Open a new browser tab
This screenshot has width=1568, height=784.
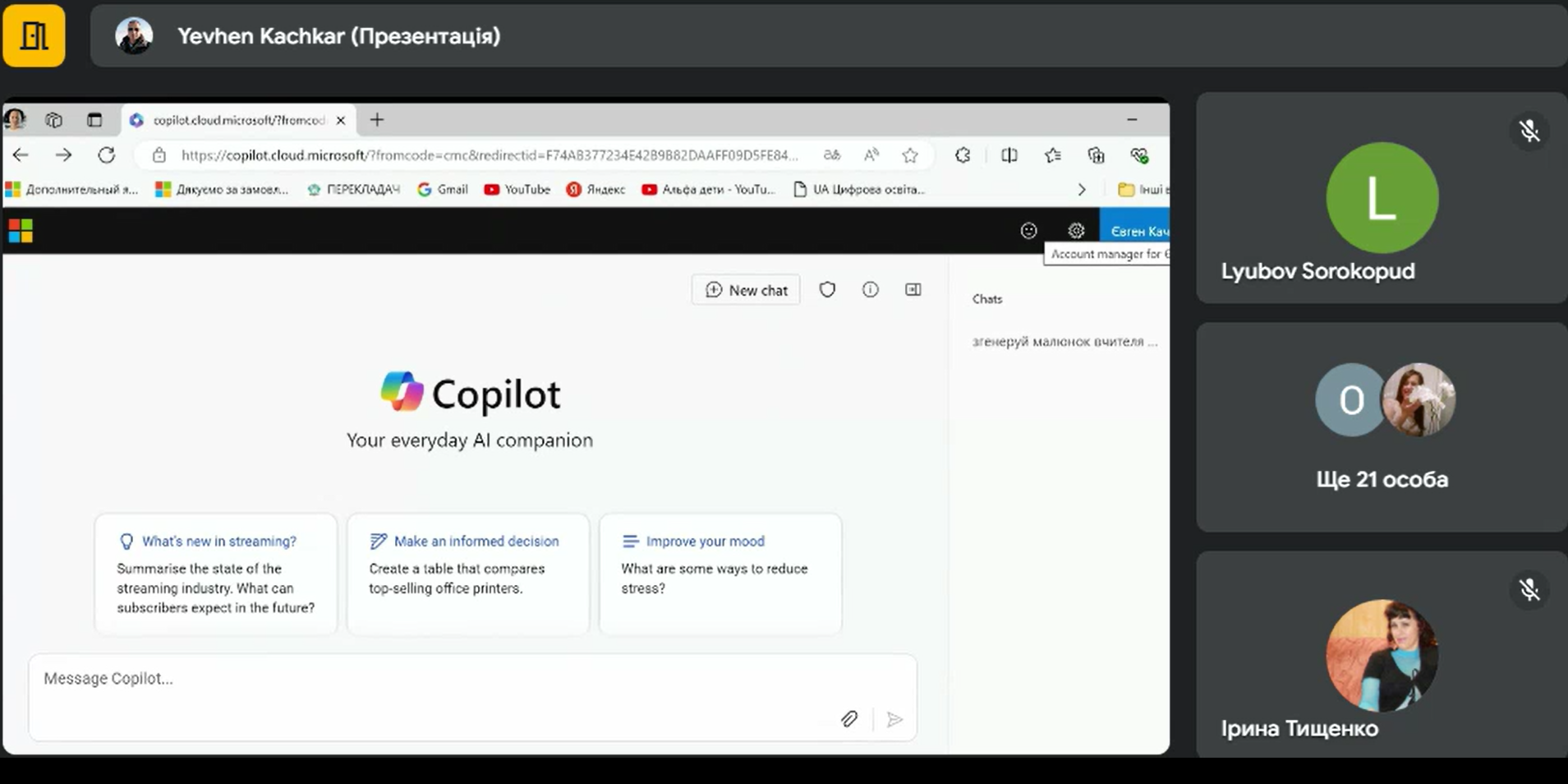[x=377, y=120]
